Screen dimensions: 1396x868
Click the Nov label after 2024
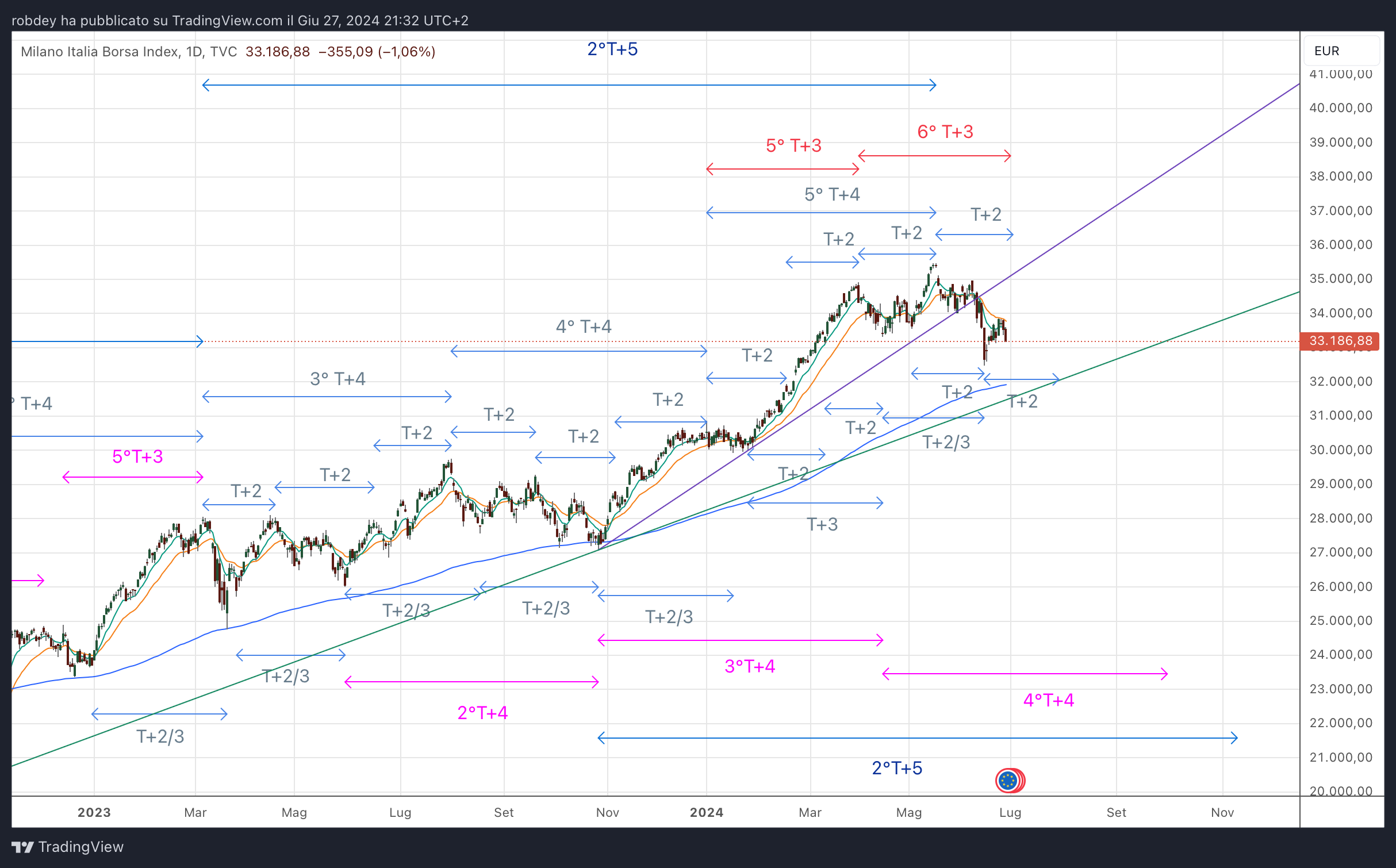point(1222,813)
